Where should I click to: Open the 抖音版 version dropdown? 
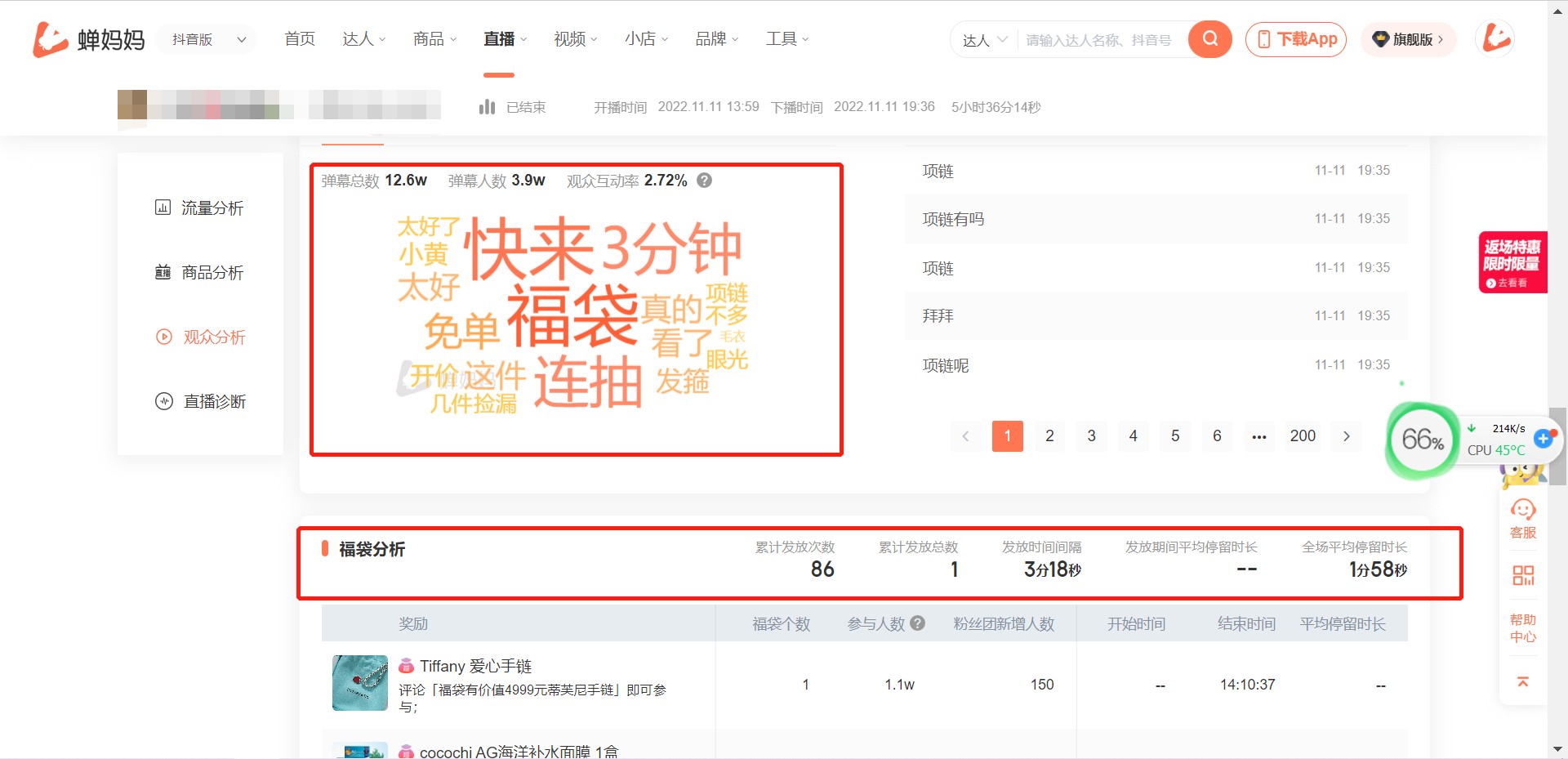coord(206,38)
